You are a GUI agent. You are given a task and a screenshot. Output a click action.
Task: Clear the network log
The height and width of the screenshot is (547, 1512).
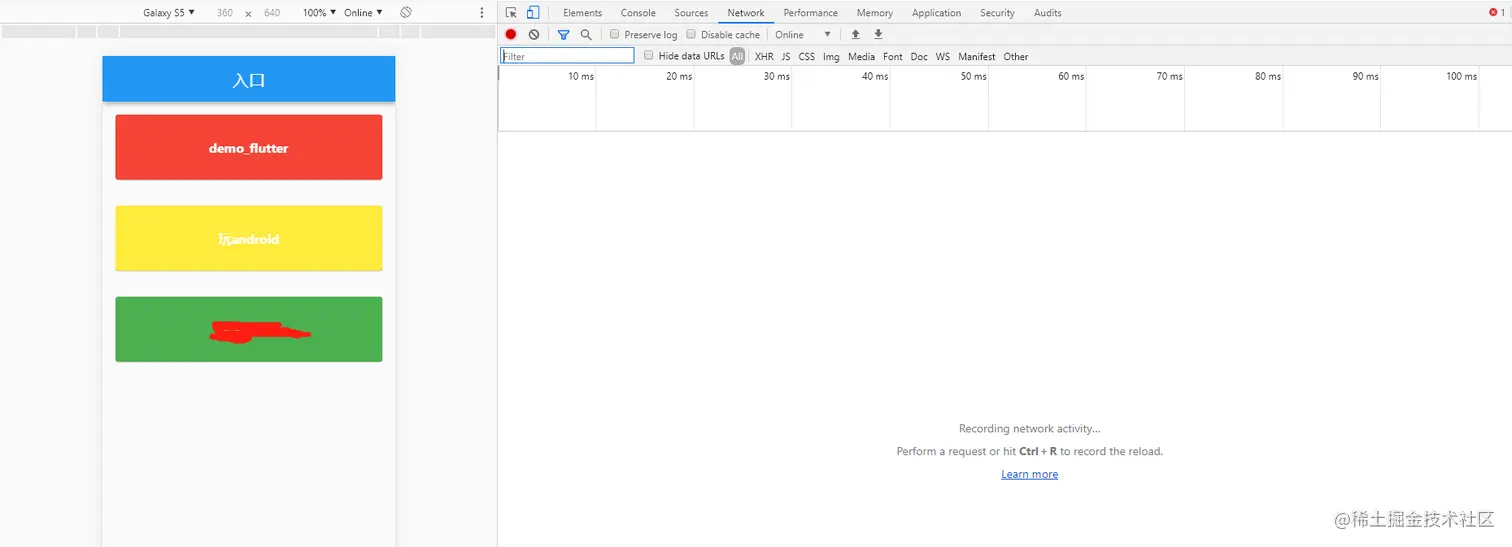tap(534, 34)
